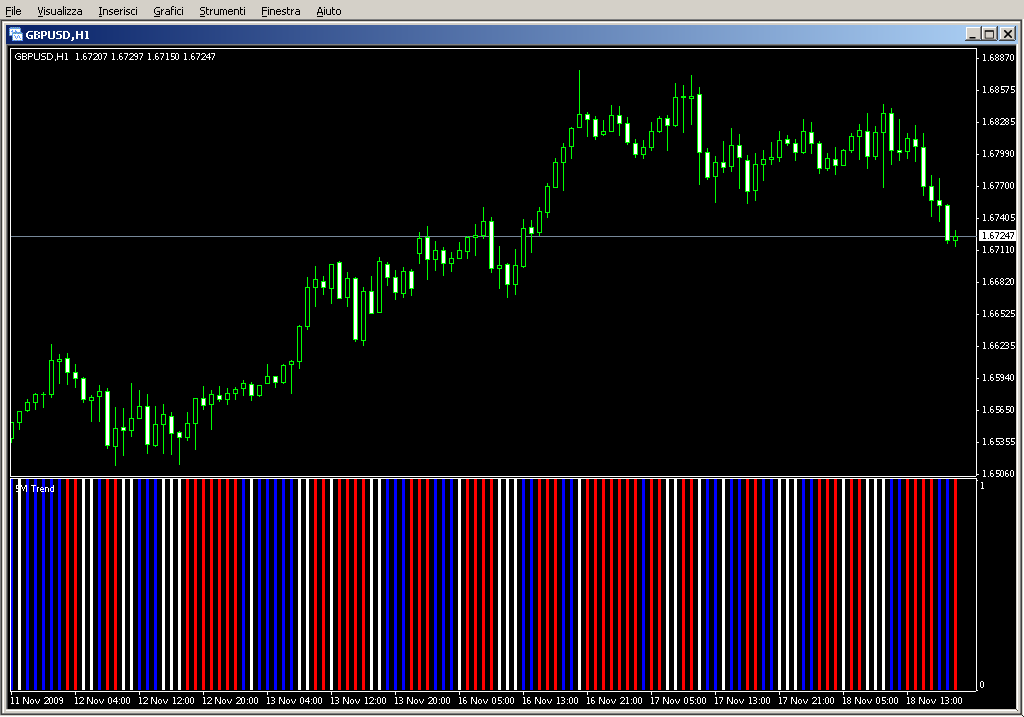Minimize the GBPUSD,H1 chart window
Image resolution: width=1024 pixels, height=717 pixels.
click(x=972, y=34)
